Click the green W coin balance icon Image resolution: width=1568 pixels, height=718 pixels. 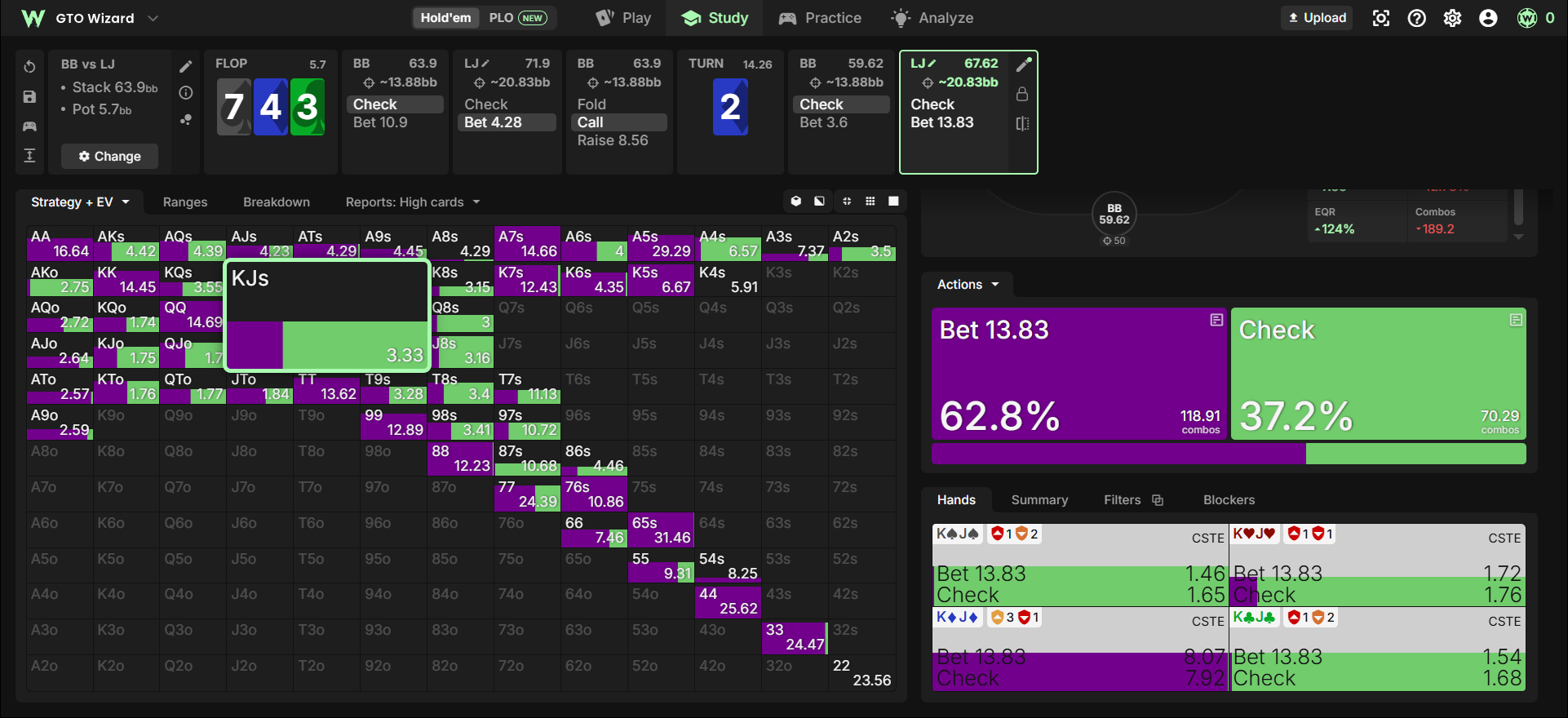[1527, 18]
